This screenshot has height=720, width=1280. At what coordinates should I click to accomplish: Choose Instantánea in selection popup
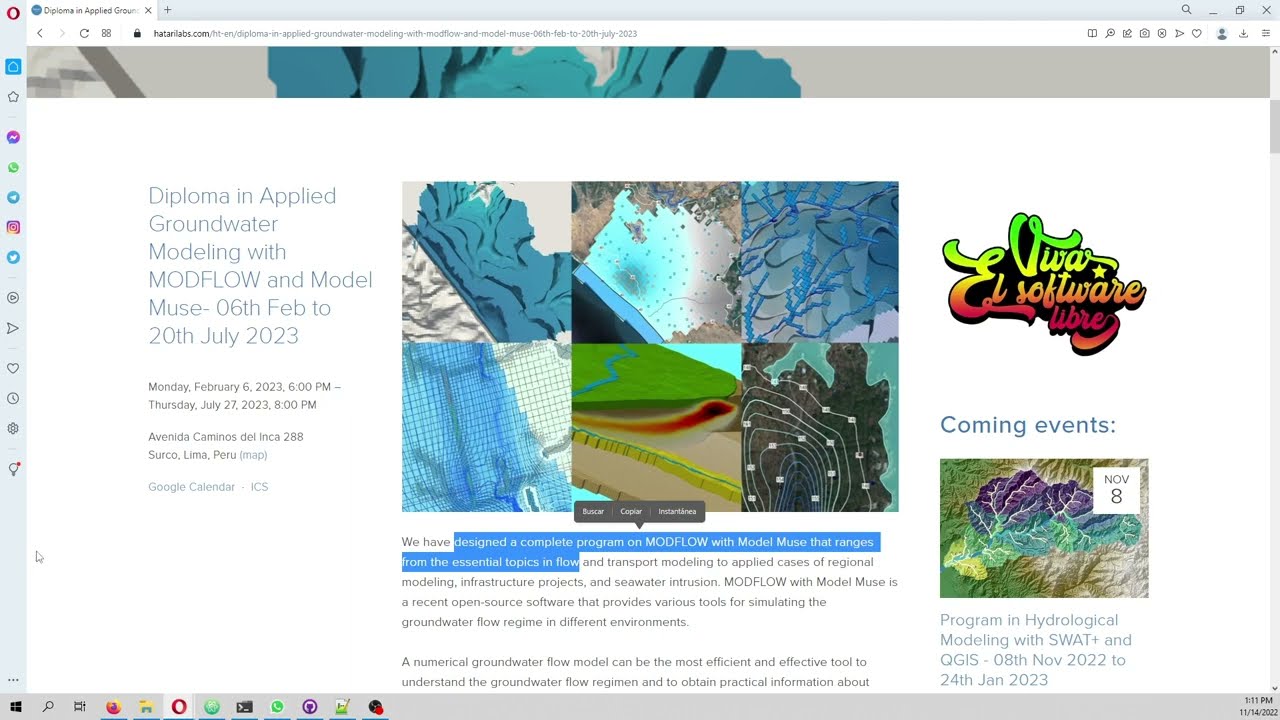pyautogui.click(x=677, y=511)
